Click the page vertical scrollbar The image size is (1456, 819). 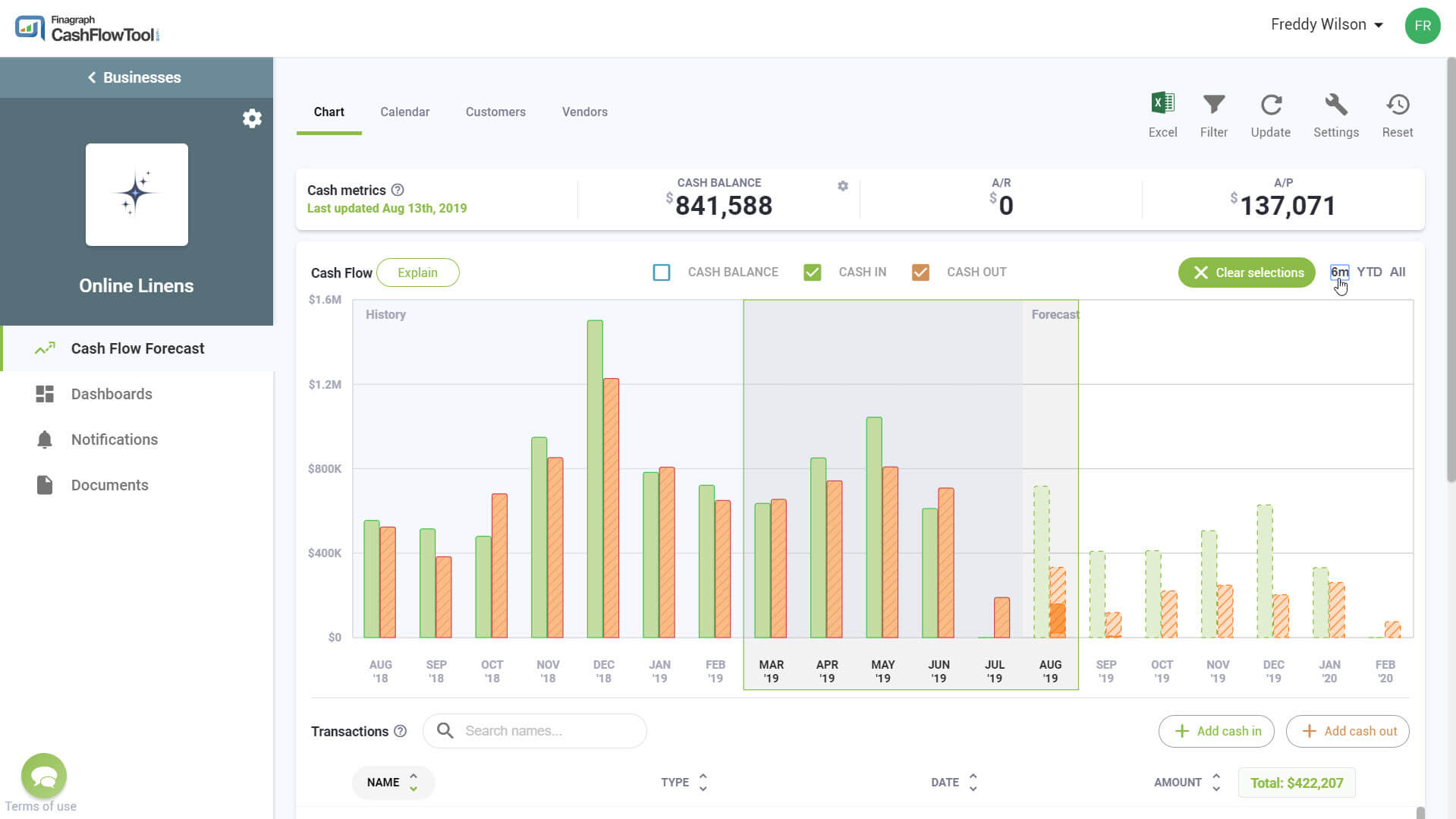tap(1451, 269)
